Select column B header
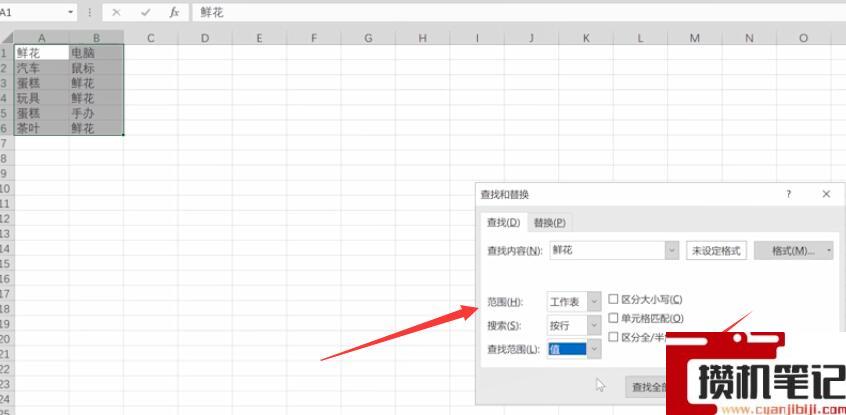Screen dimensions: 846x415 [x=96, y=38]
